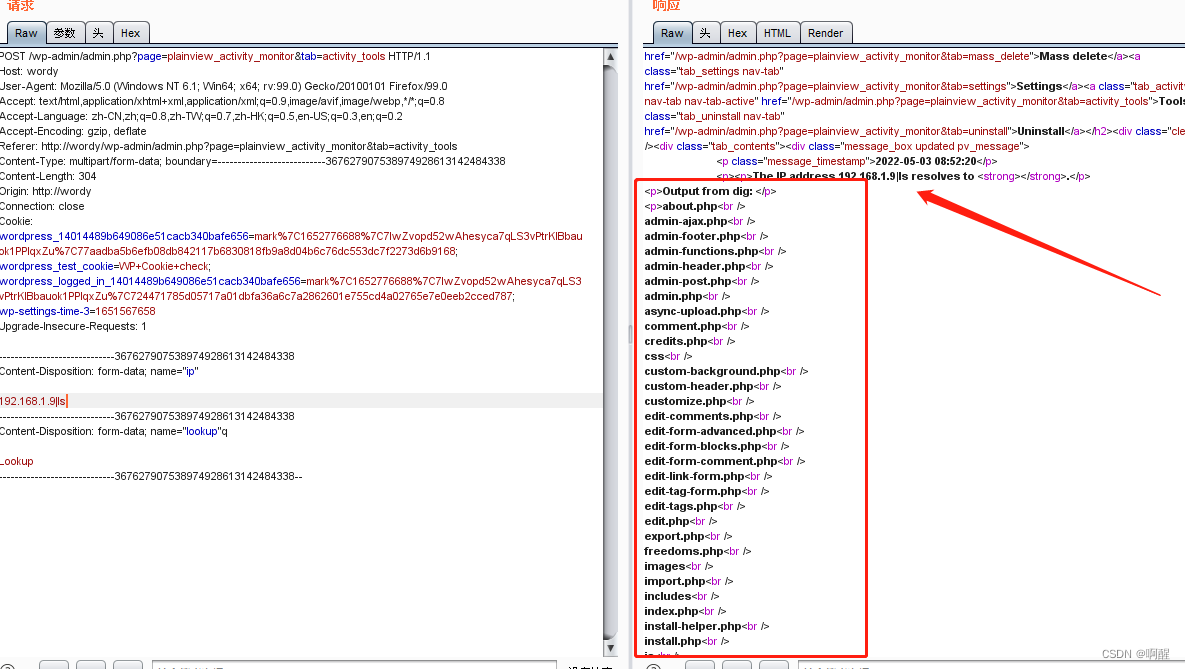Click custom-header.php in the response
Image resolution: width=1185 pixels, height=669 pixels.
click(699, 386)
